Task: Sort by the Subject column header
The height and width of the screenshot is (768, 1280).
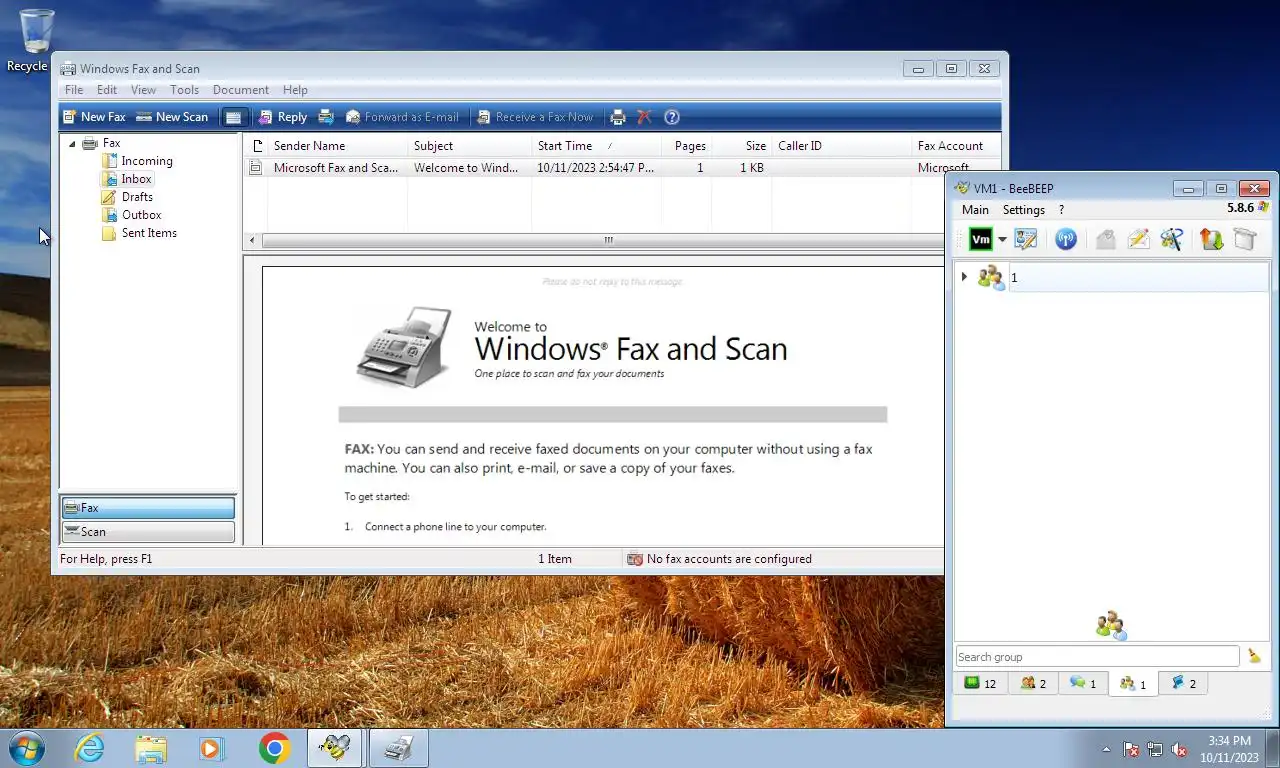Action: point(469,146)
